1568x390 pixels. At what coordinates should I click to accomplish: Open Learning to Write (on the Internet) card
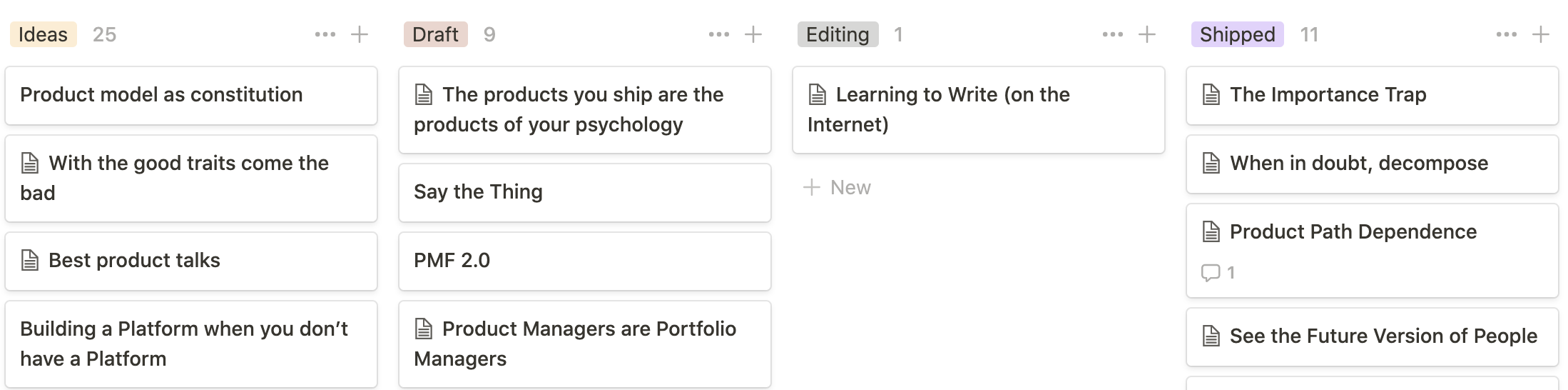click(x=979, y=109)
